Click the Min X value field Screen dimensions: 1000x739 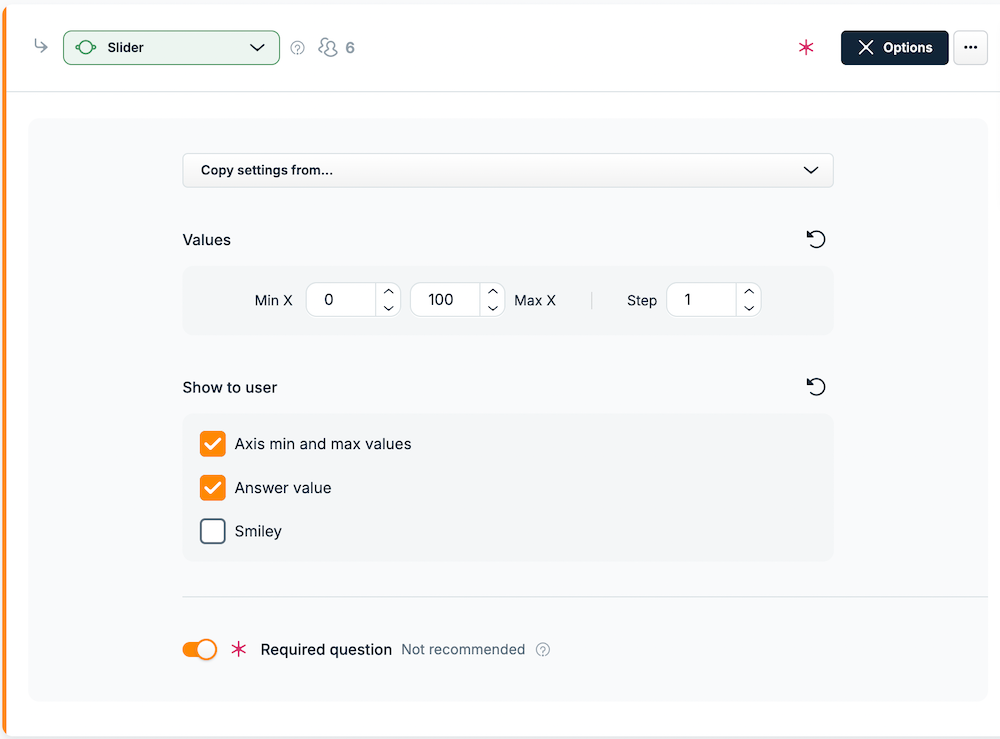[x=341, y=300]
